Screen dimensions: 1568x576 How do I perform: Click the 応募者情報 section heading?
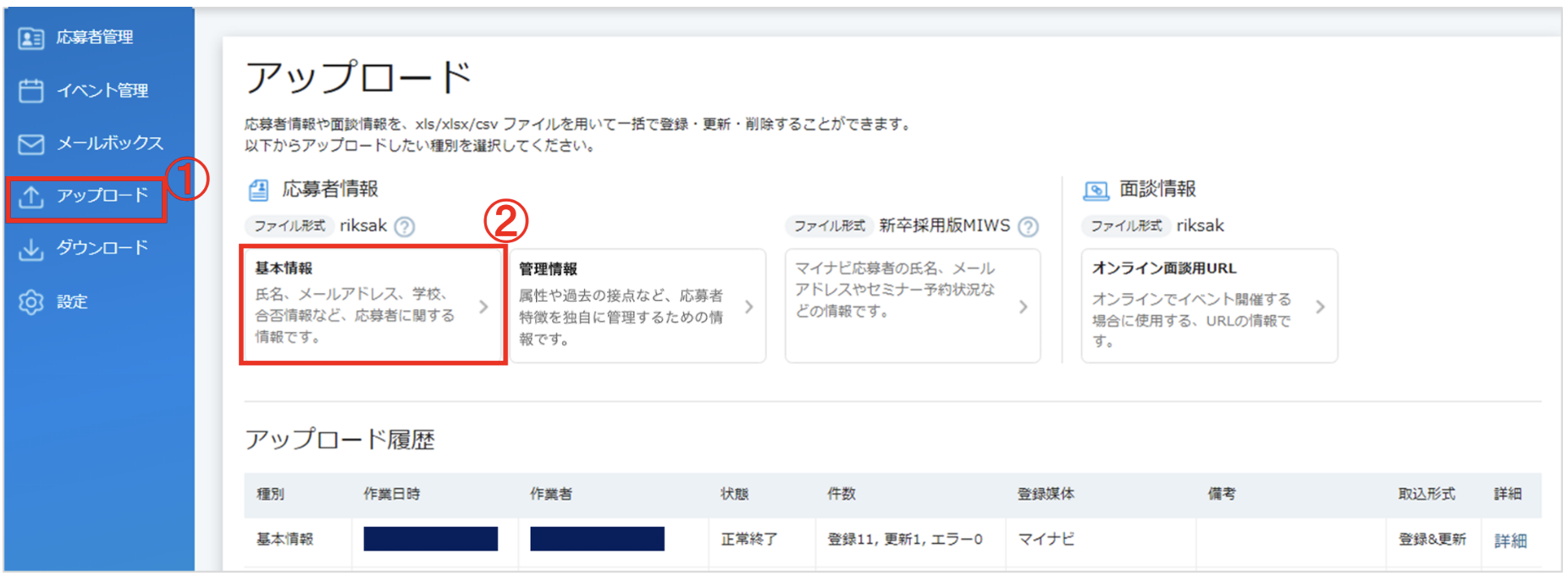pyautogui.click(x=330, y=189)
